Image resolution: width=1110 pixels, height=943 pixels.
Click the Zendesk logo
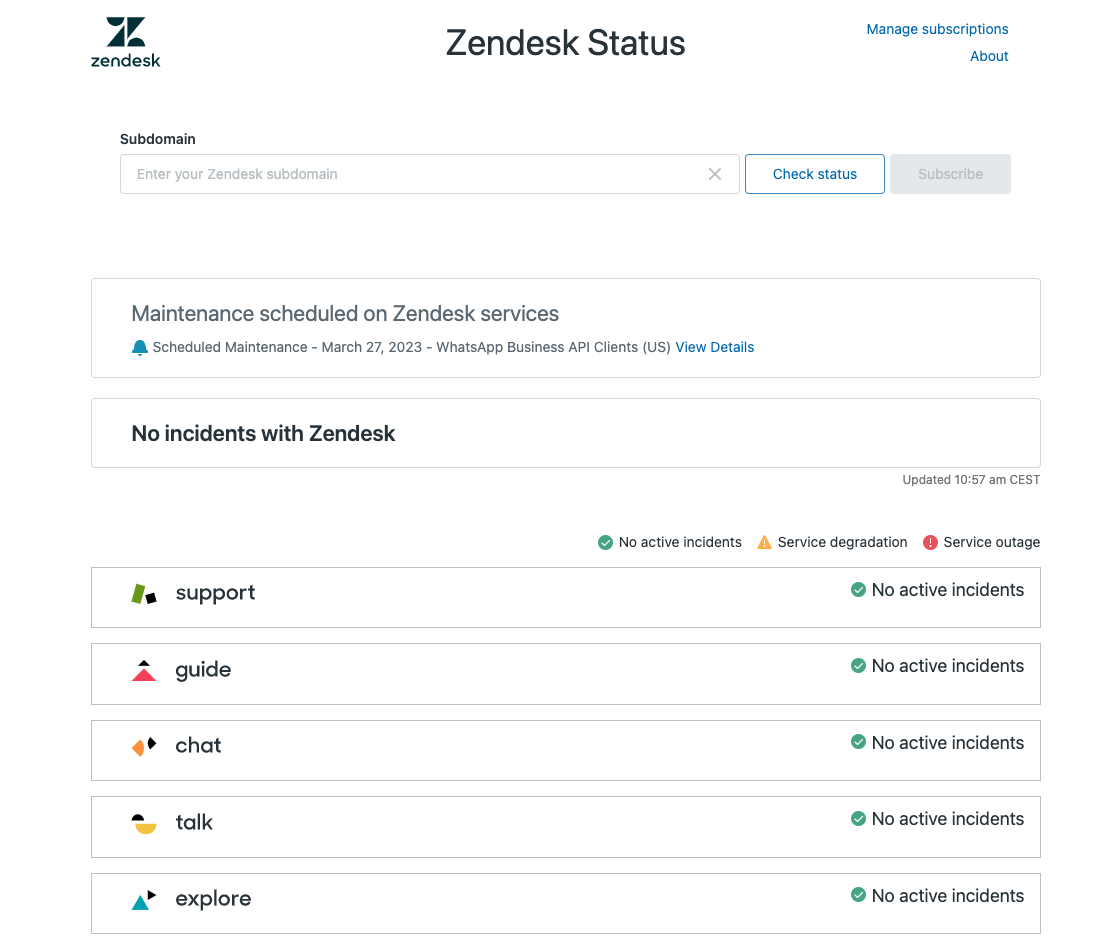pyautogui.click(x=126, y=42)
